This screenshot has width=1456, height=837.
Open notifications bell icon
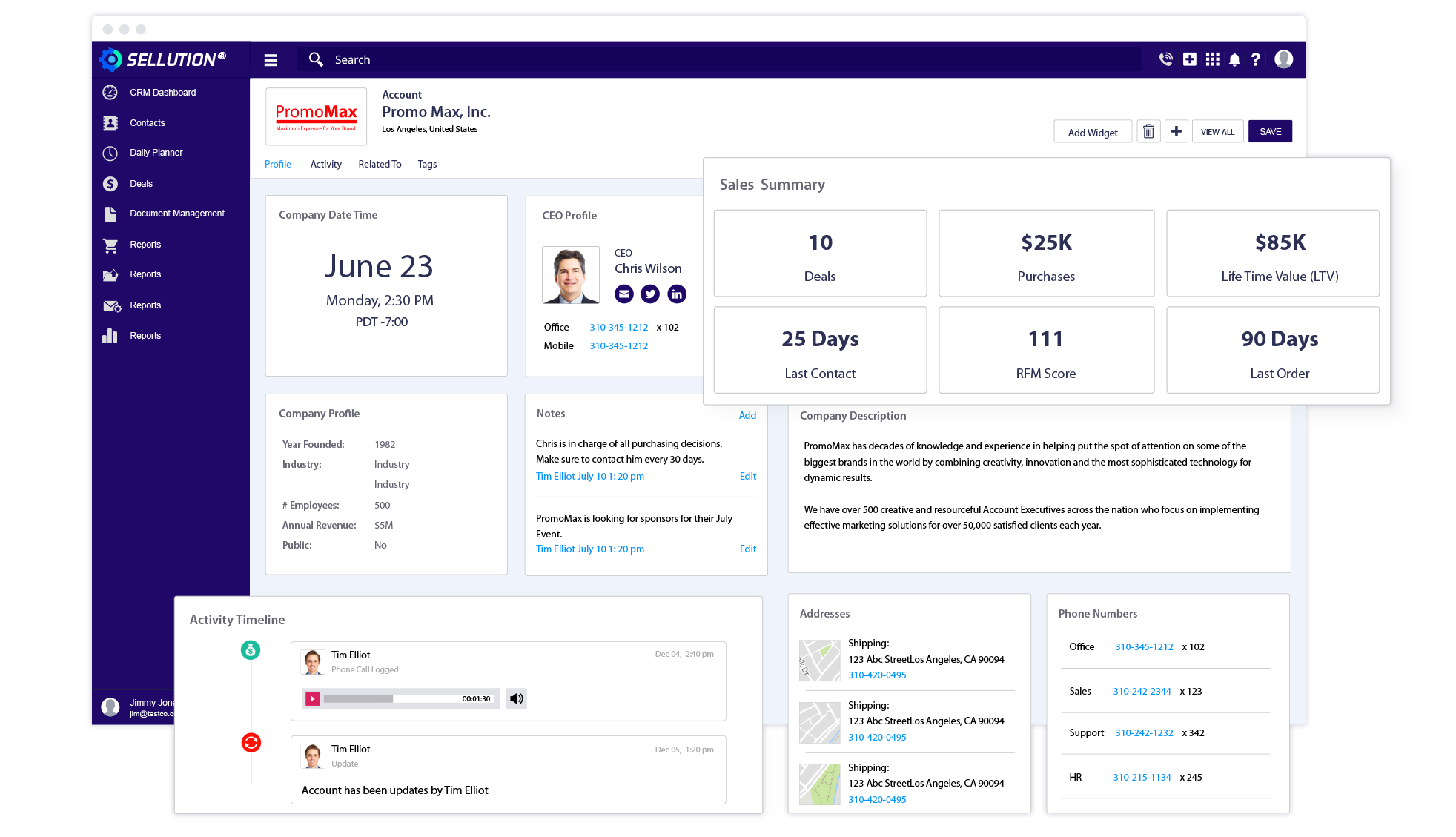(x=1234, y=59)
